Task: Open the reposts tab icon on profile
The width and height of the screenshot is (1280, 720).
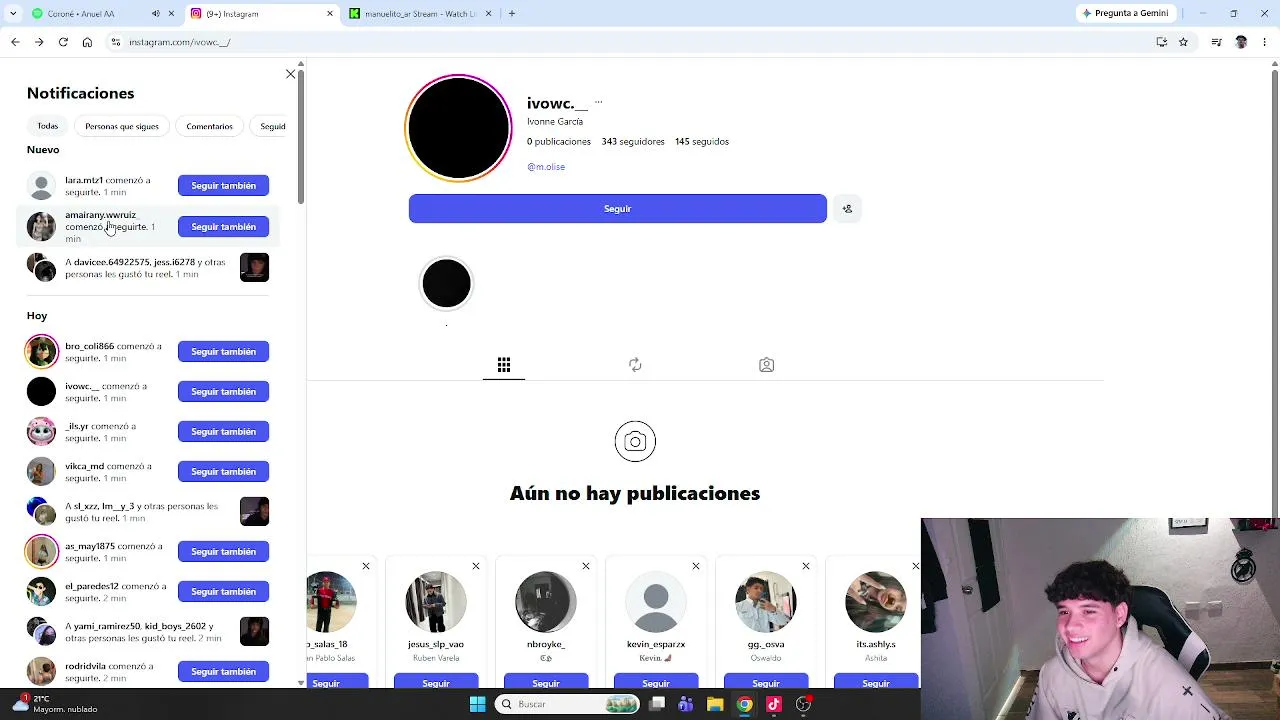Action: pyautogui.click(x=635, y=365)
